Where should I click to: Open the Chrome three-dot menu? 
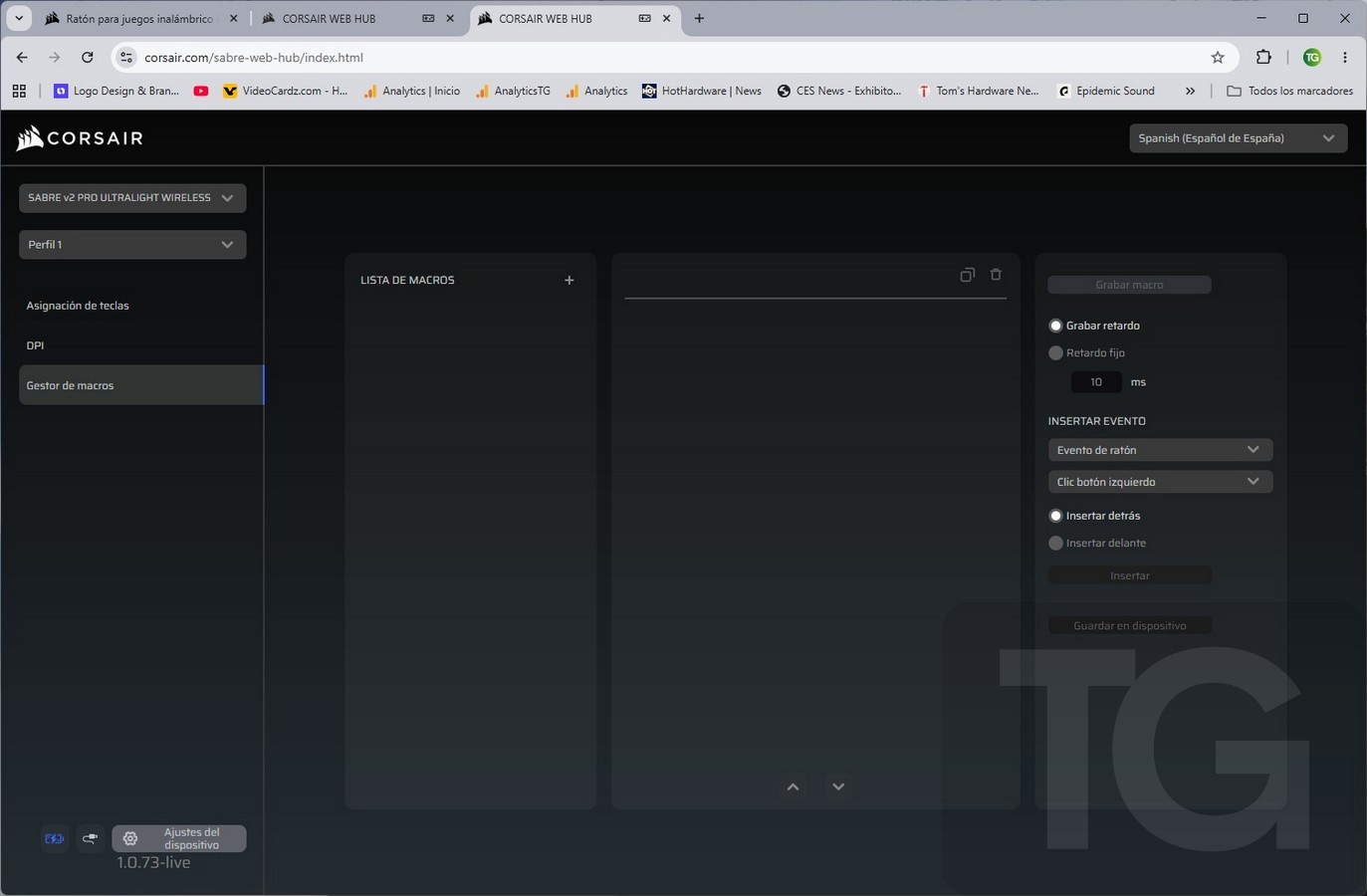(1345, 58)
